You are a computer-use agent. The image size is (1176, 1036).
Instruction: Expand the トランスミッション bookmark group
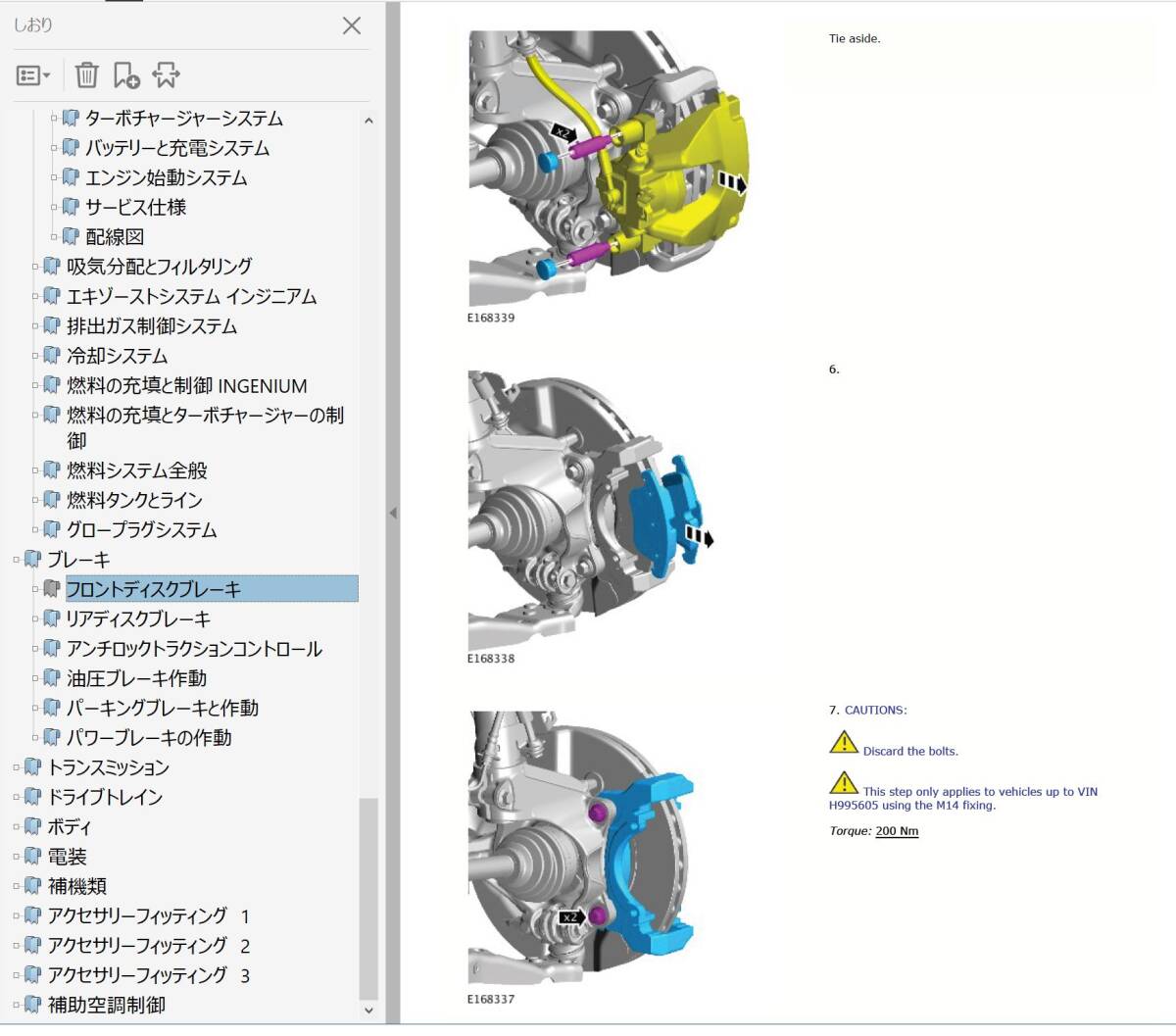(17, 767)
